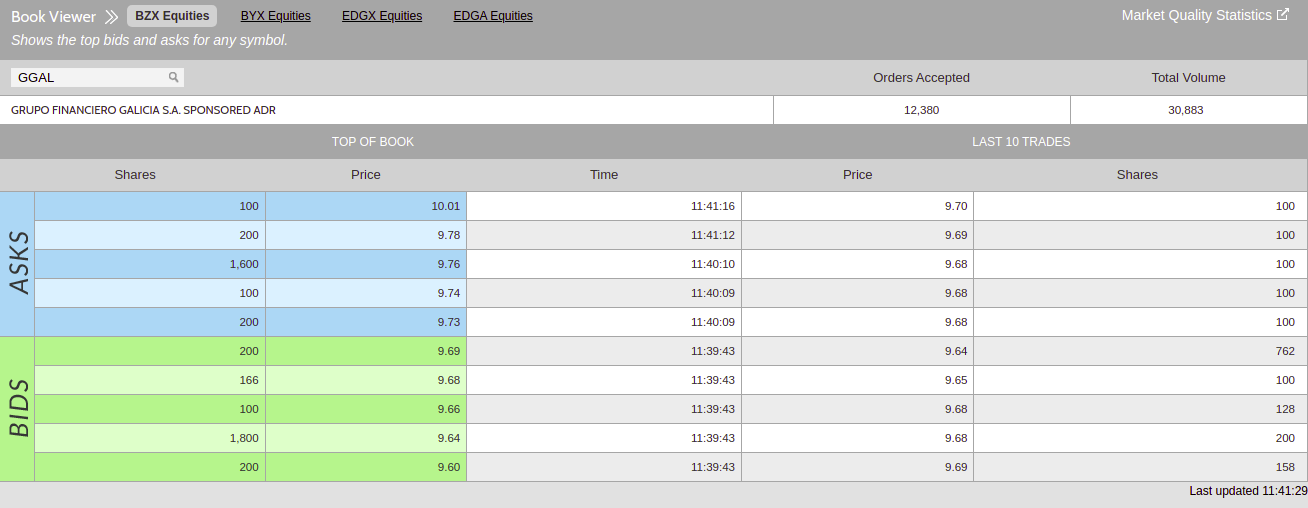Click the double chevron after Book Viewer
The height and width of the screenshot is (508, 1308).
coord(112,17)
